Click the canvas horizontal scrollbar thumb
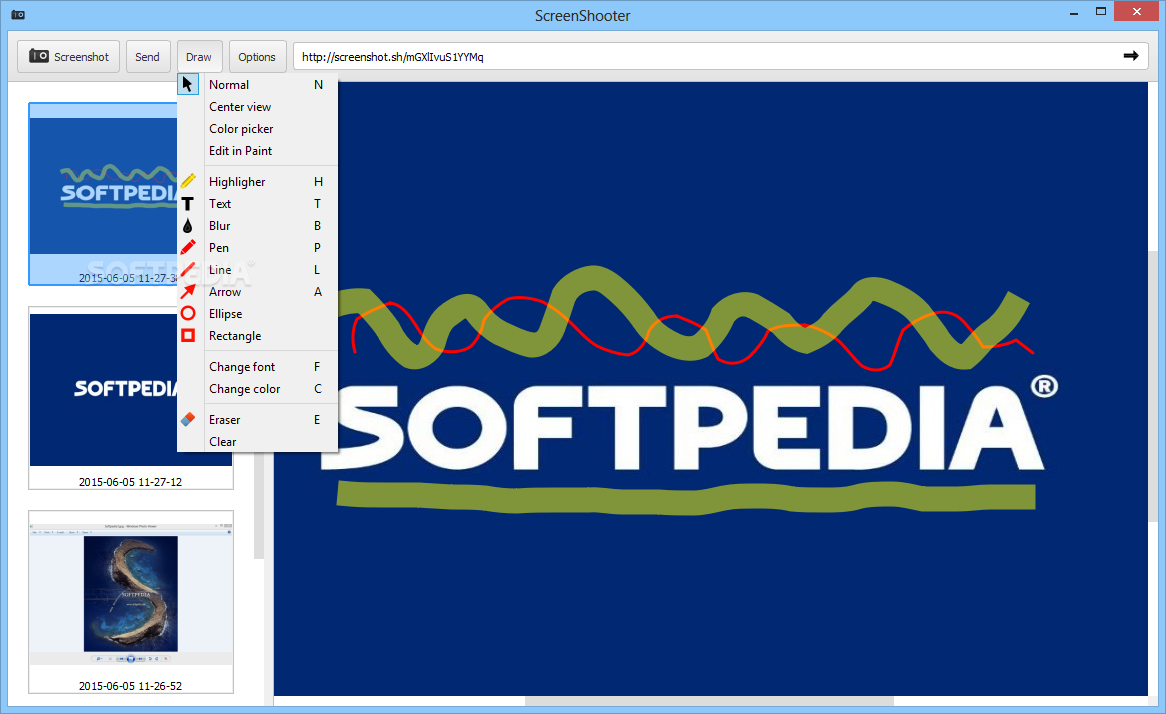Screen dimensions: 1166x714 pos(709,701)
